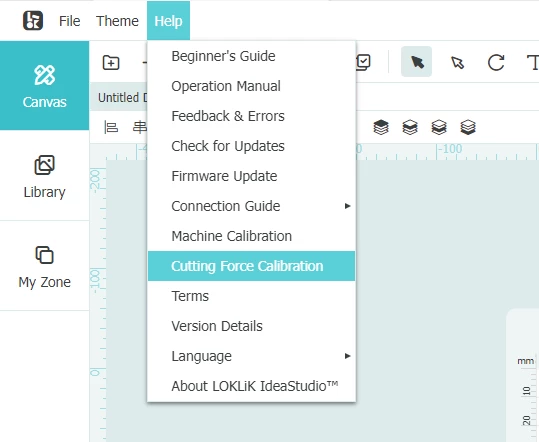Click the bring to front layer icon
This screenshot has width=539, height=442.
point(381,127)
